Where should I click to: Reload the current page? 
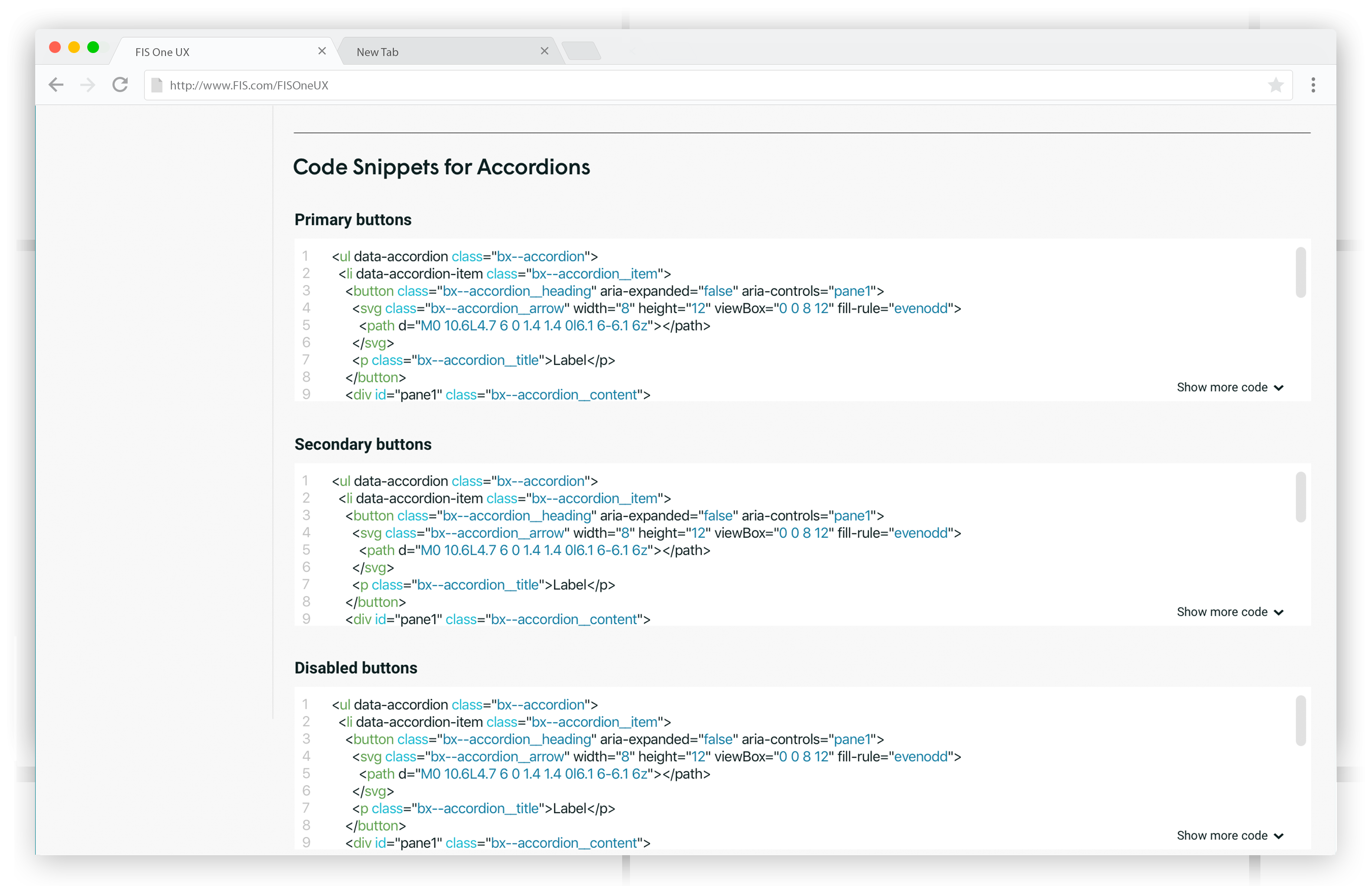point(120,85)
